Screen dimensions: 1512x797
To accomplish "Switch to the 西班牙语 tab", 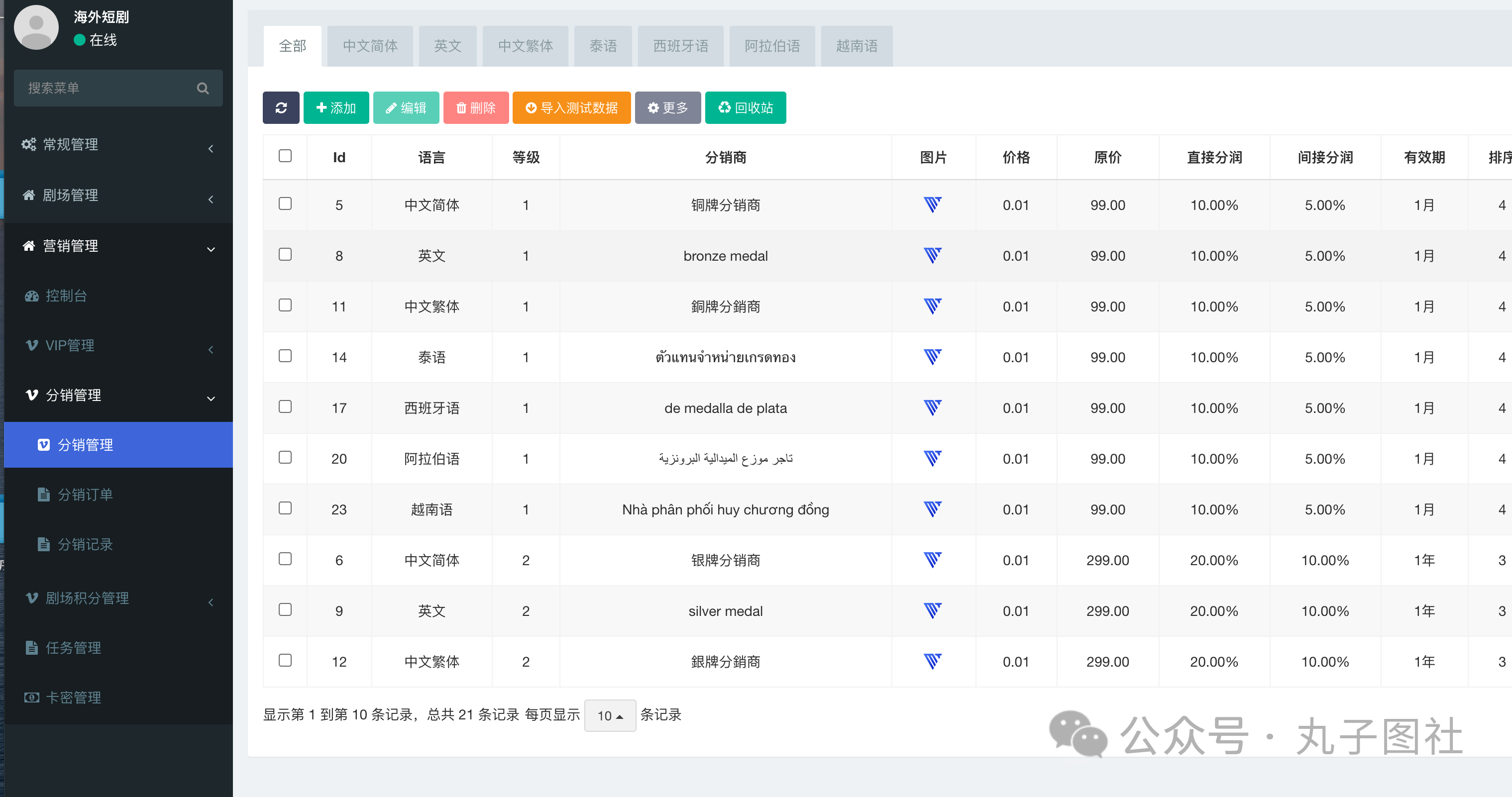I will pyautogui.click(x=680, y=46).
